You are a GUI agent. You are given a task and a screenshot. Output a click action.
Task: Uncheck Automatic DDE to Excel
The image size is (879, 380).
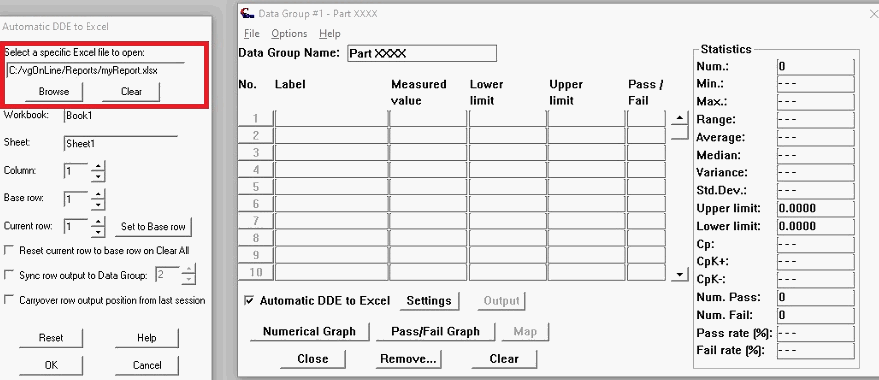[x=249, y=301]
